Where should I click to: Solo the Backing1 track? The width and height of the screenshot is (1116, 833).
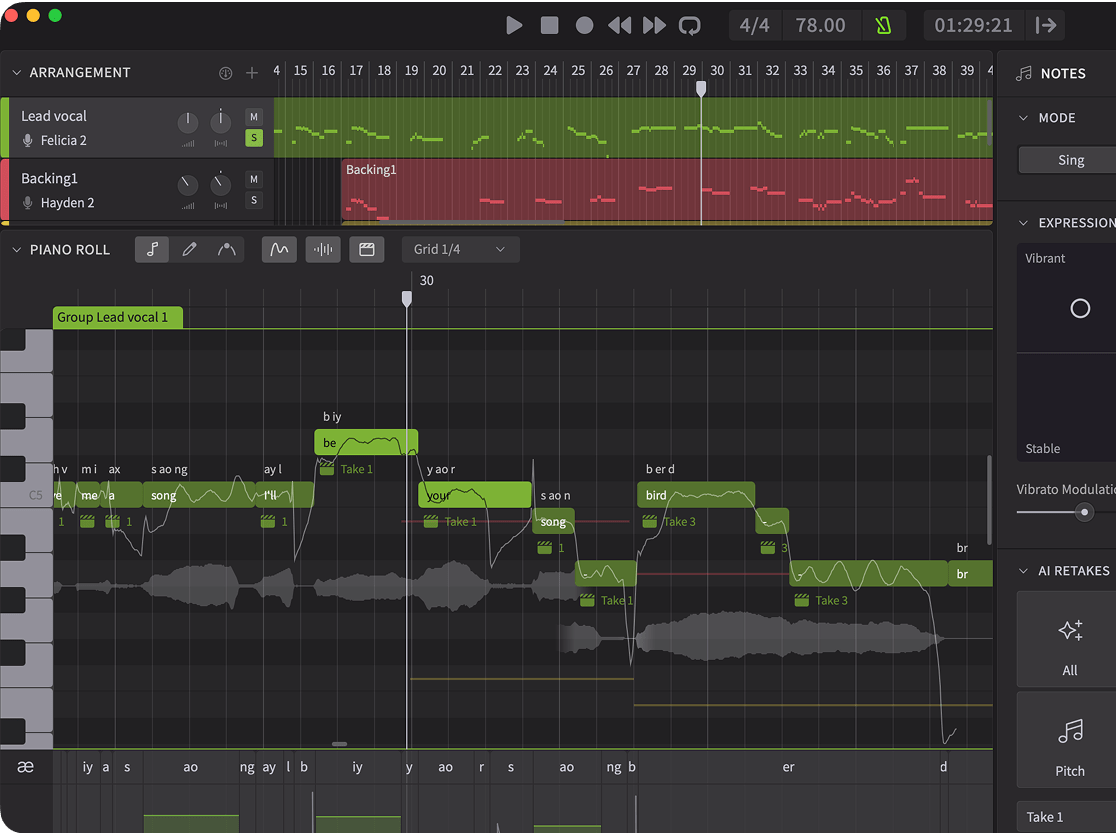click(254, 200)
